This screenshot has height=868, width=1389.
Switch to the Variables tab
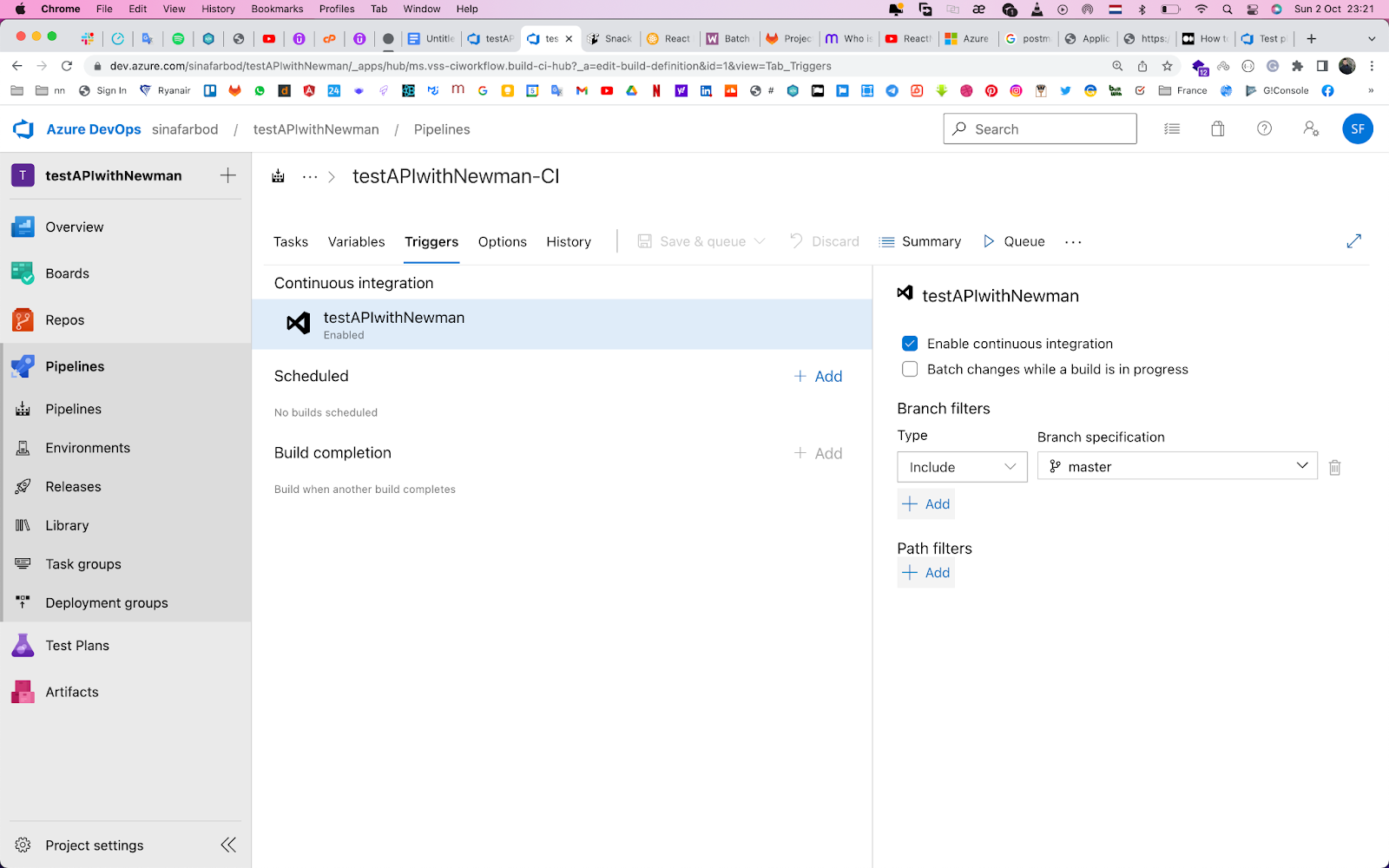[x=357, y=242]
